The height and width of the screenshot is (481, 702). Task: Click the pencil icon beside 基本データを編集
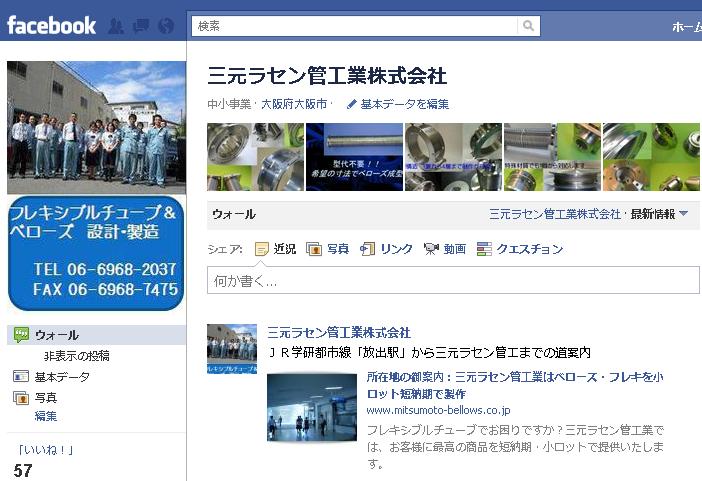point(352,104)
